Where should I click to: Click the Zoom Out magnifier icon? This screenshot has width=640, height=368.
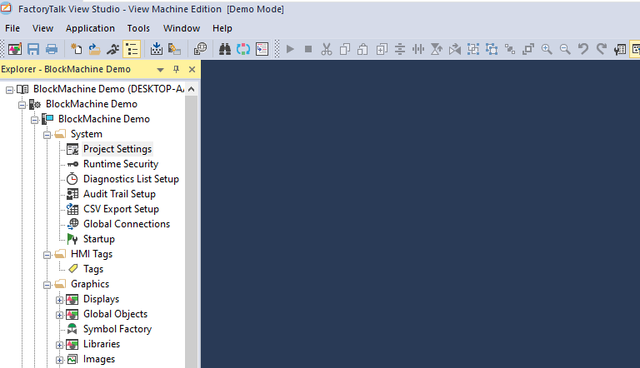[x=565, y=49]
